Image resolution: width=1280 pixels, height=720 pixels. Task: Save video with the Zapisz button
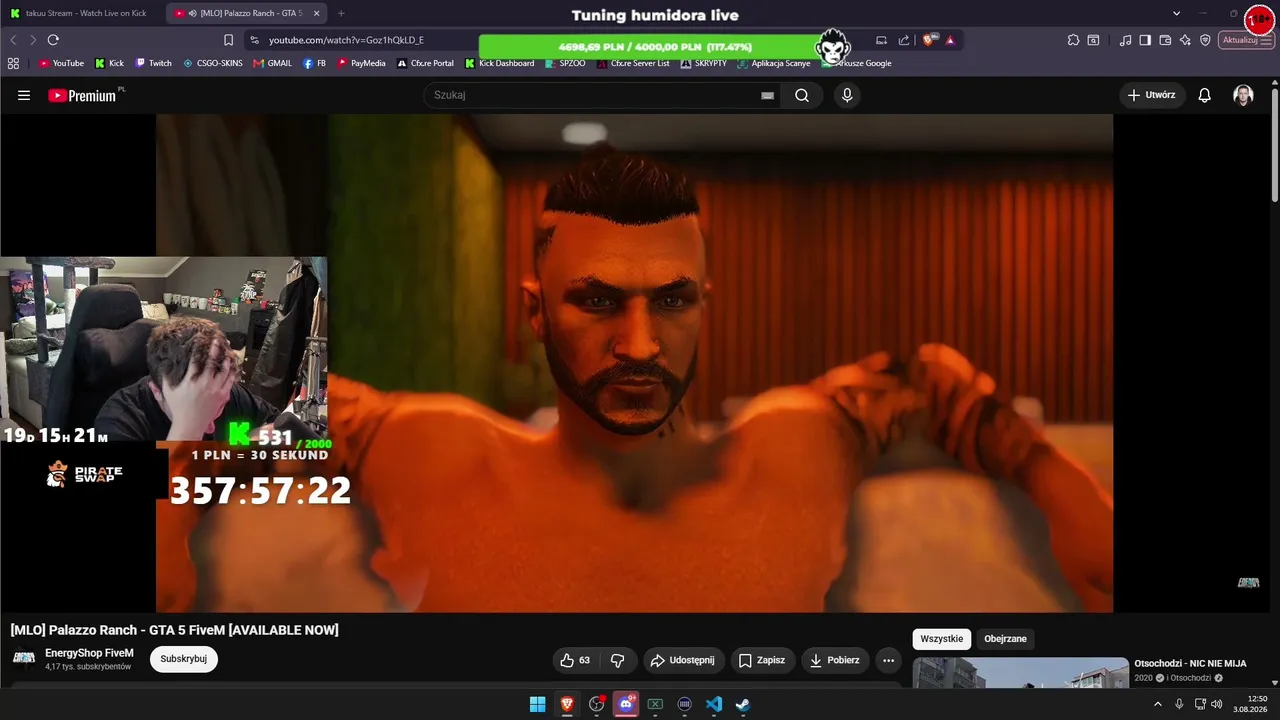[761, 660]
